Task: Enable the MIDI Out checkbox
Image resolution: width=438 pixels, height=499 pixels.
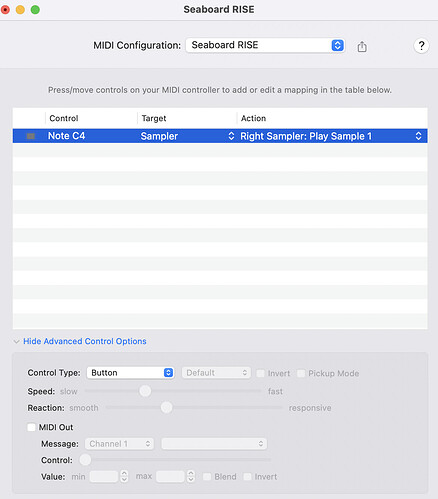Action: (31, 427)
